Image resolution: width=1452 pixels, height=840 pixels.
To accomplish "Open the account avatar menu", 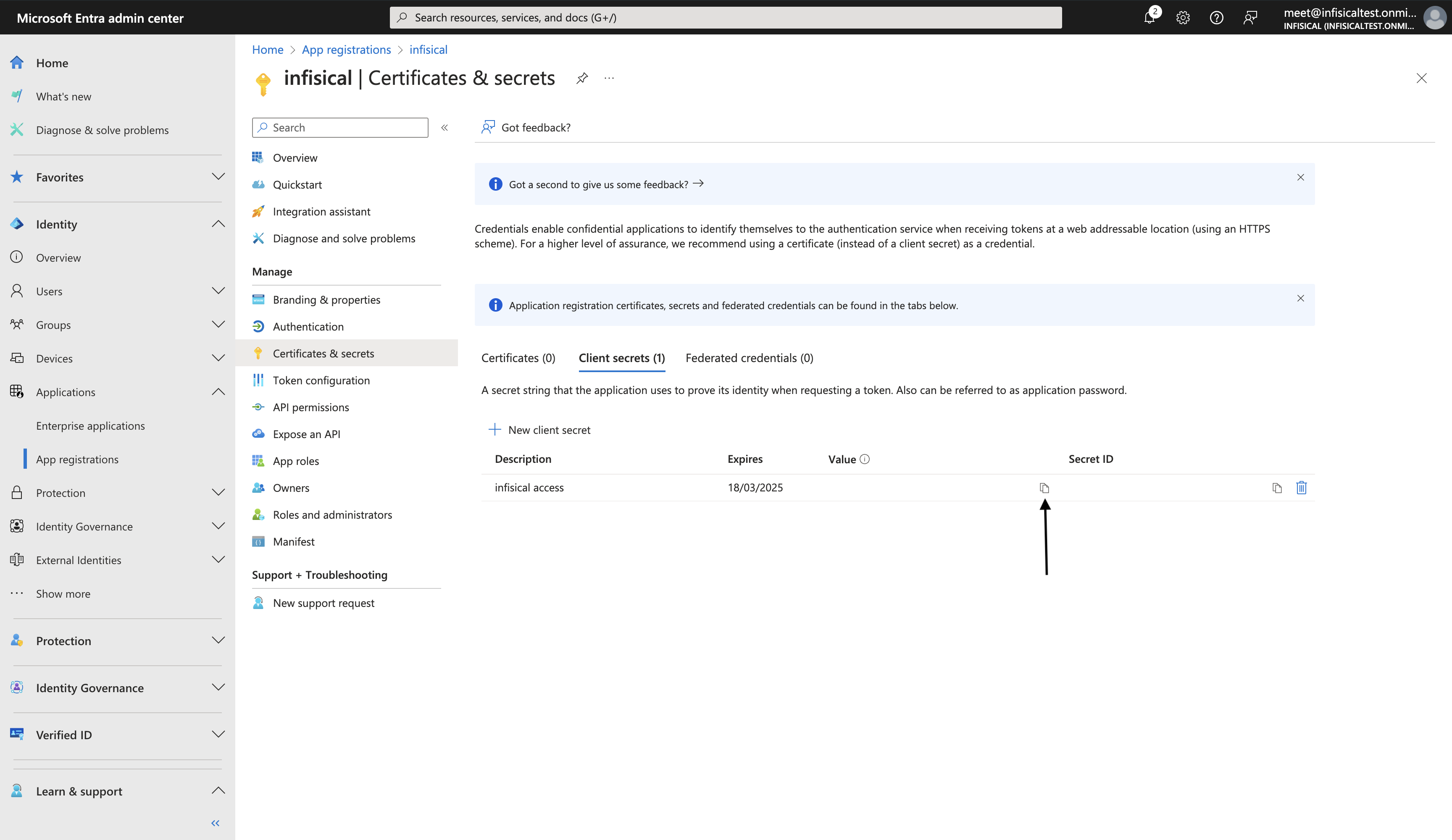I will (1434, 18).
